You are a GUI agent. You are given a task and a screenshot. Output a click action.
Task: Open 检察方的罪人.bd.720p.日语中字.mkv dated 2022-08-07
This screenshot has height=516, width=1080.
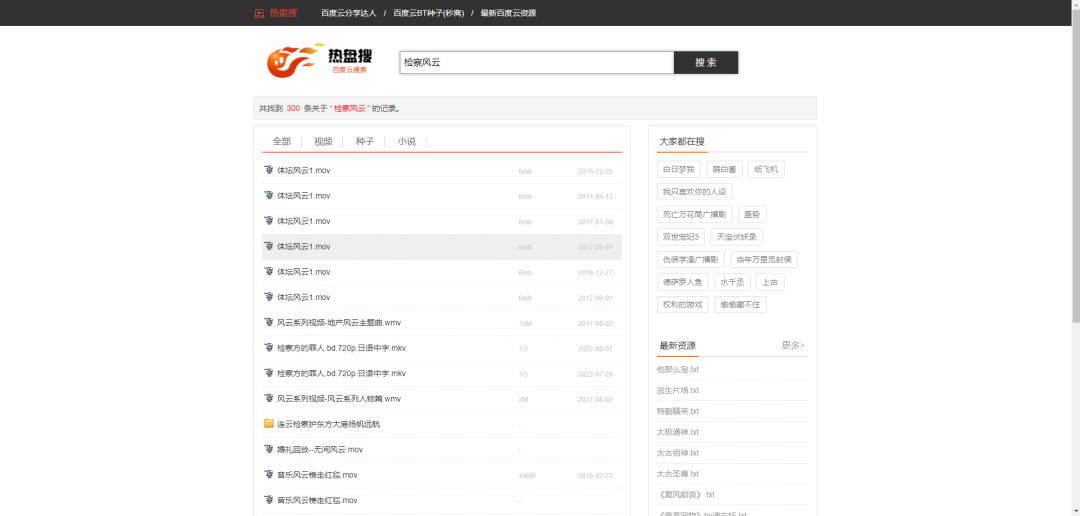(x=341, y=348)
